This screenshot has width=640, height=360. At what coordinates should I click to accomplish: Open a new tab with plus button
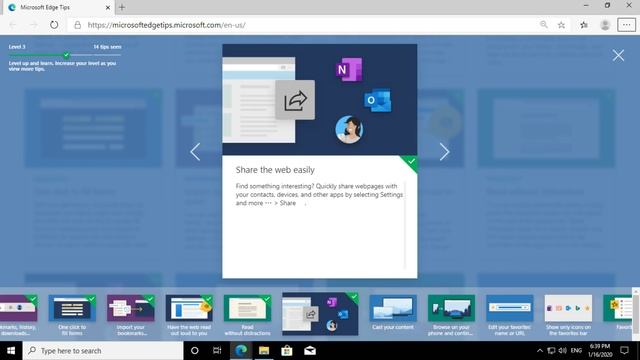122,7
